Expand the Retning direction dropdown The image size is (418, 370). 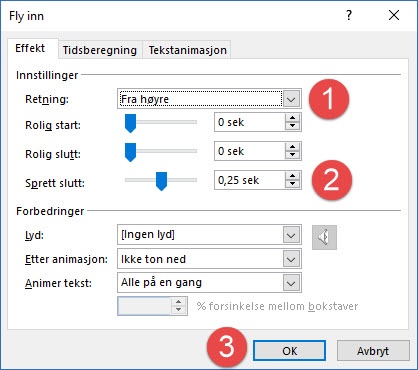tap(291, 99)
